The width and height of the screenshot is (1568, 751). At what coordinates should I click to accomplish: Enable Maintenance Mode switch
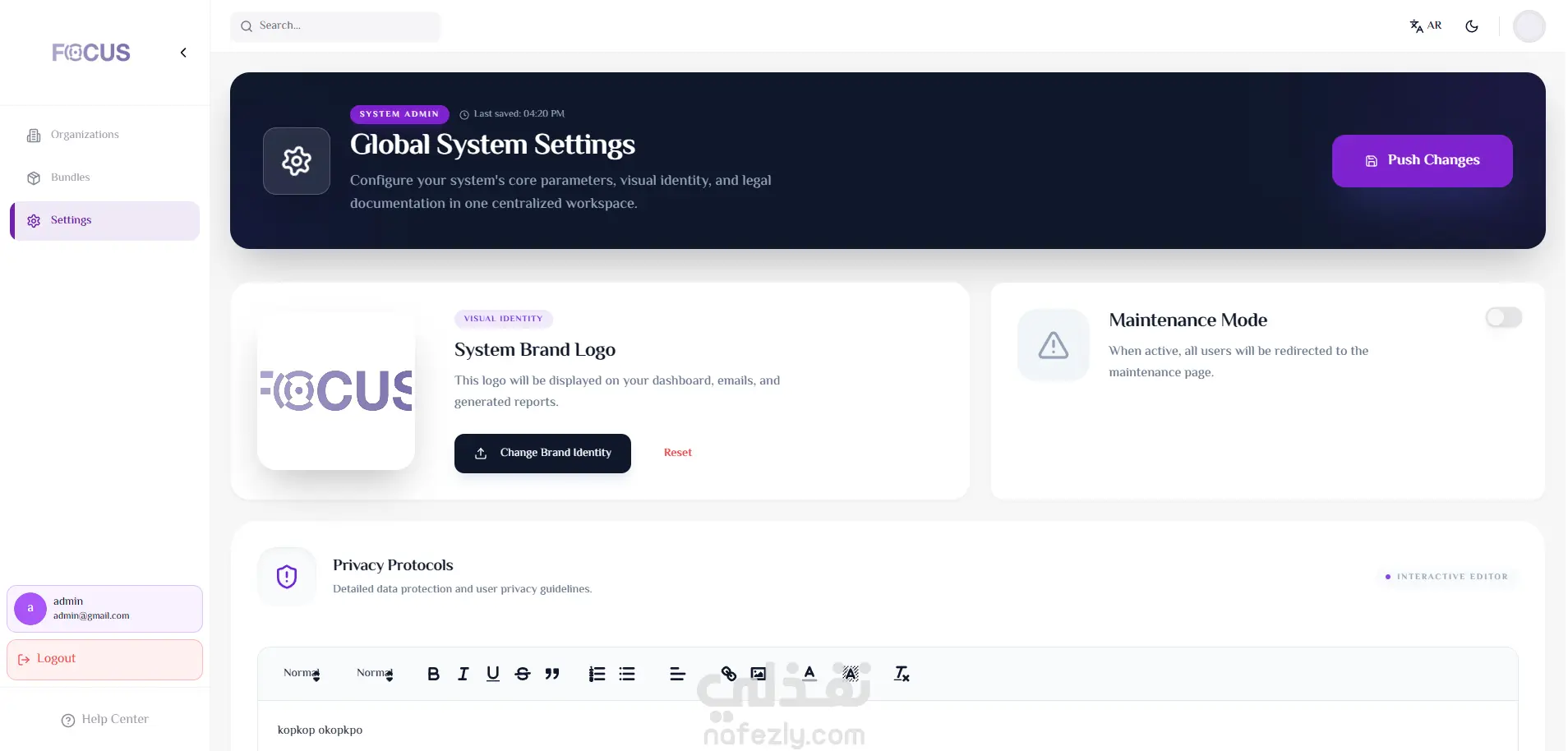[x=1504, y=317]
